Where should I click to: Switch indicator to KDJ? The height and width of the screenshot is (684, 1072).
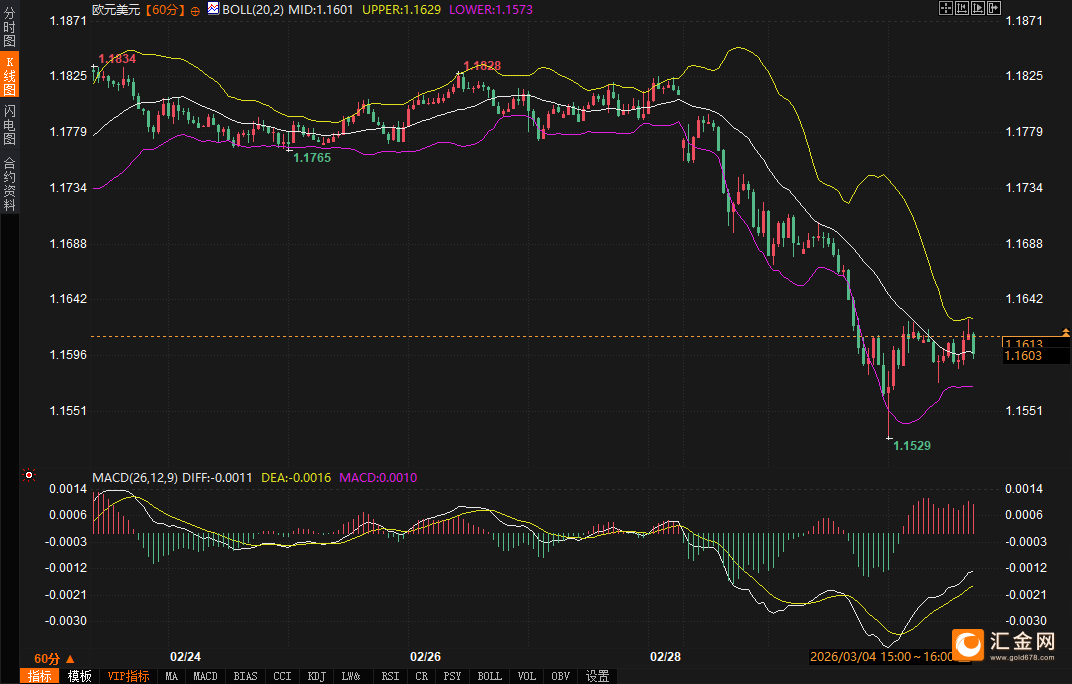(x=316, y=676)
